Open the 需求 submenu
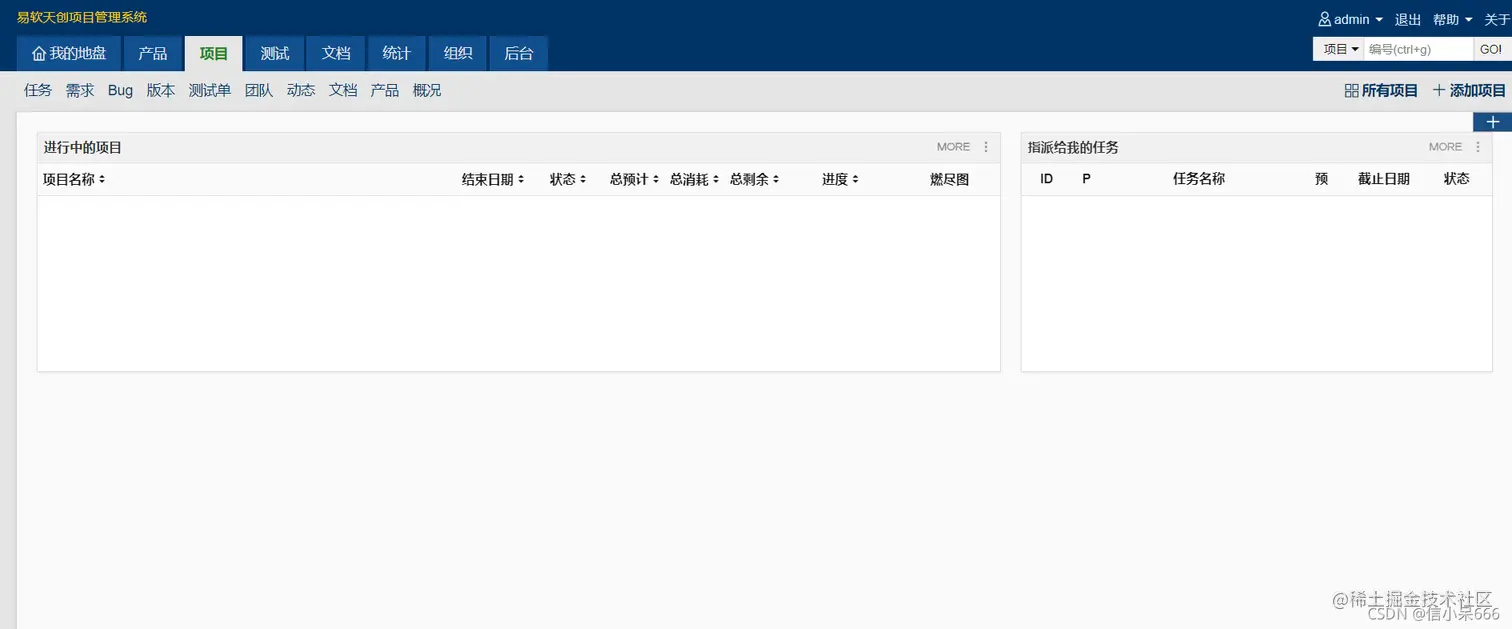The width and height of the screenshot is (1512, 629). pyautogui.click(x=80, y=90)
